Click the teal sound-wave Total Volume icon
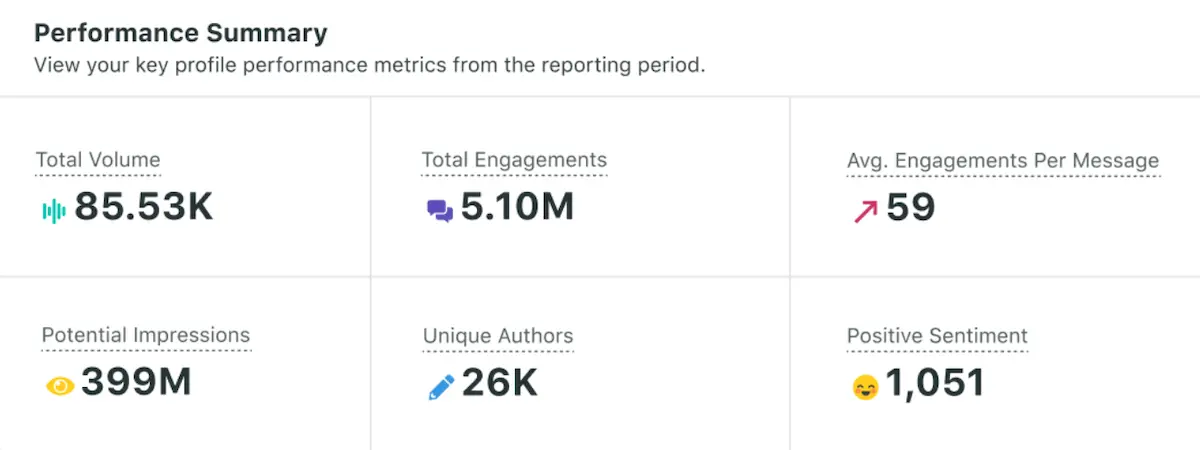Screen dimensions: 1200x450 click(x=53, y=210)
